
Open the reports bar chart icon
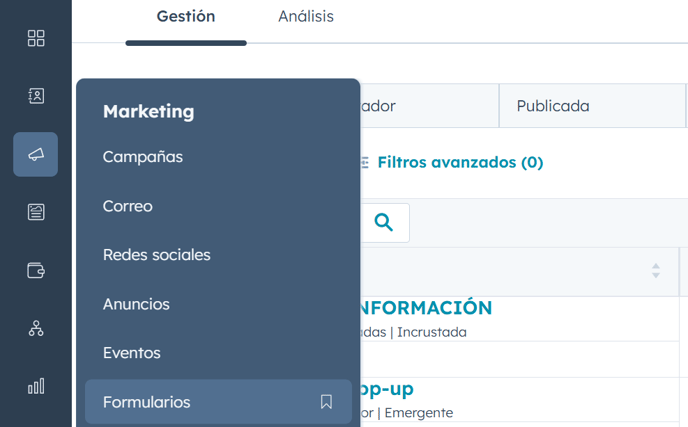coord(36,386)
